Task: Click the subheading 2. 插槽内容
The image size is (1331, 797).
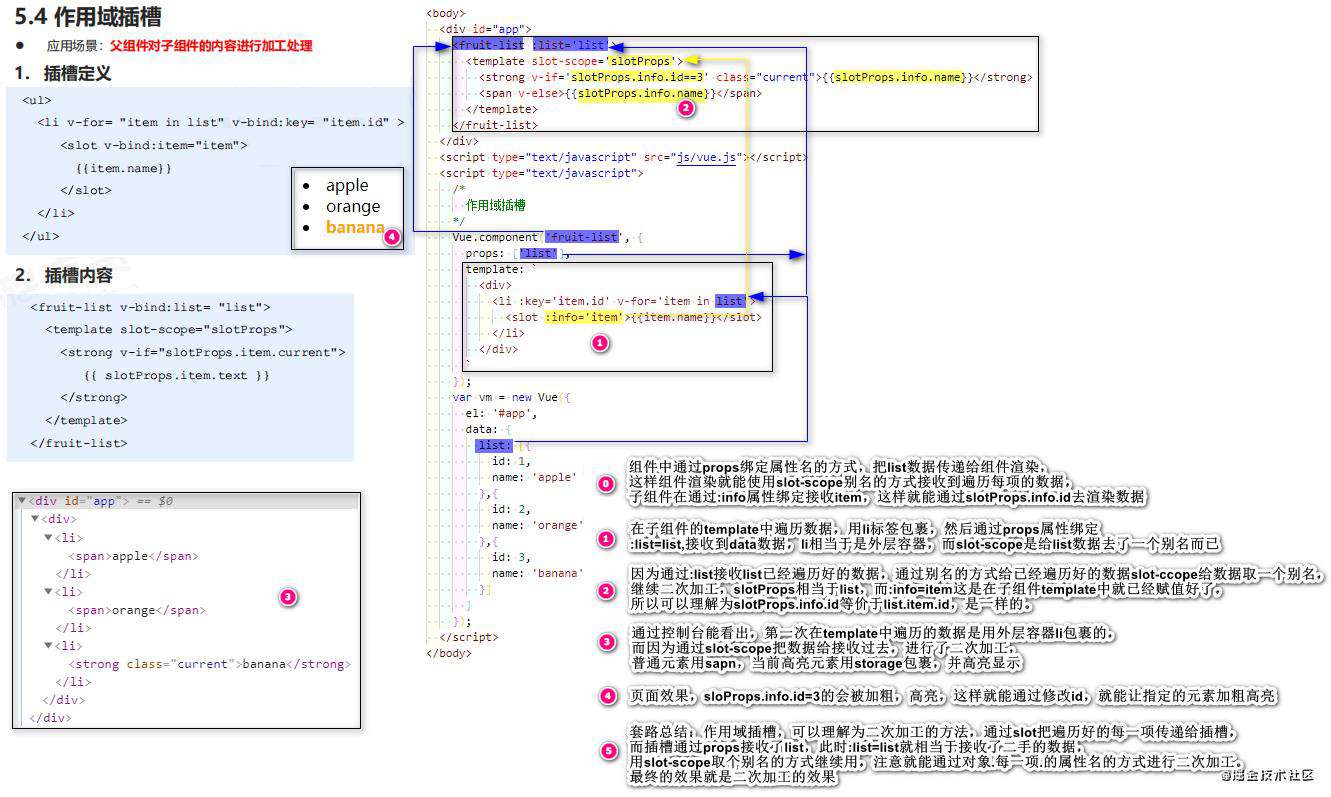Action: coord(64,275)
